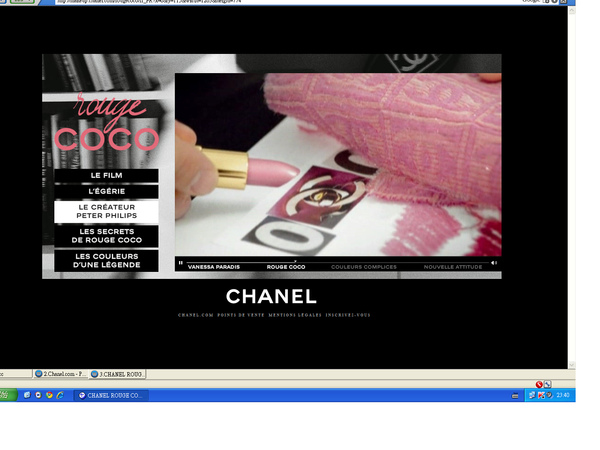Image resolution: width=600 pixels, height=450 pixels.
Task: Click the scrollbar down arrow
Action: [572, 365]
